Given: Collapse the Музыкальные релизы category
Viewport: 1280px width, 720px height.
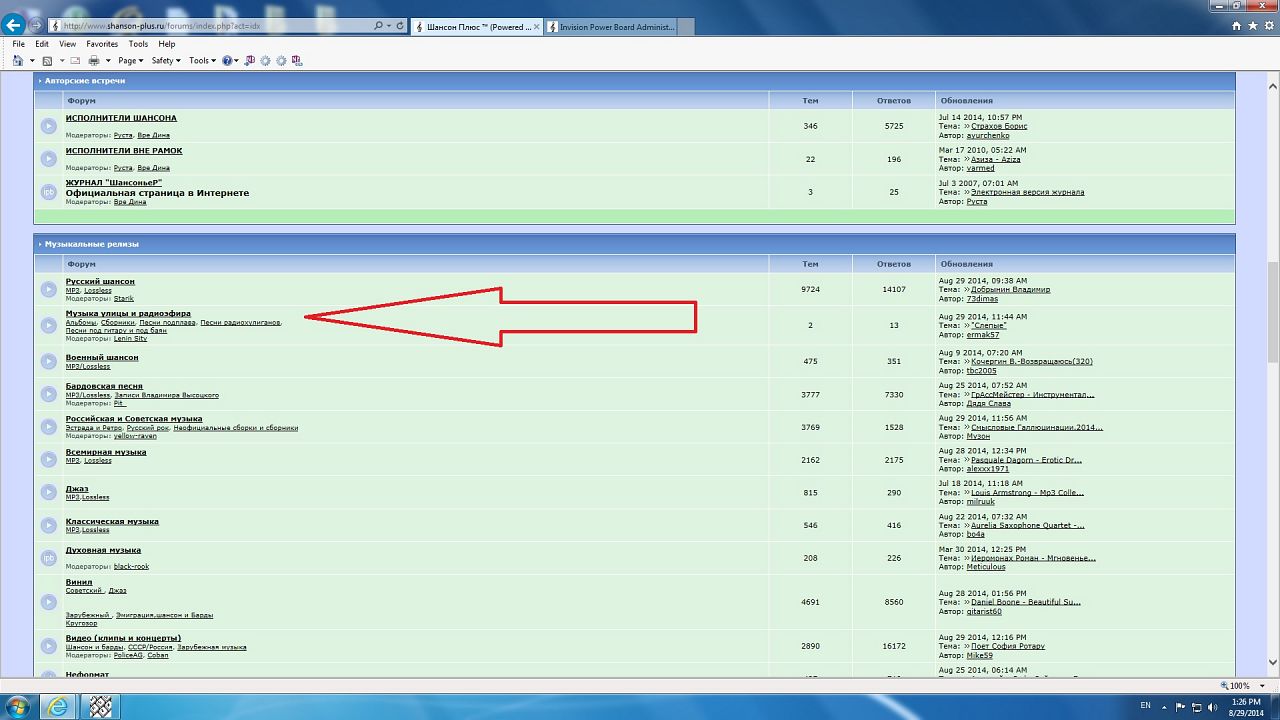Looking at the screenshot, I should 40,244.
